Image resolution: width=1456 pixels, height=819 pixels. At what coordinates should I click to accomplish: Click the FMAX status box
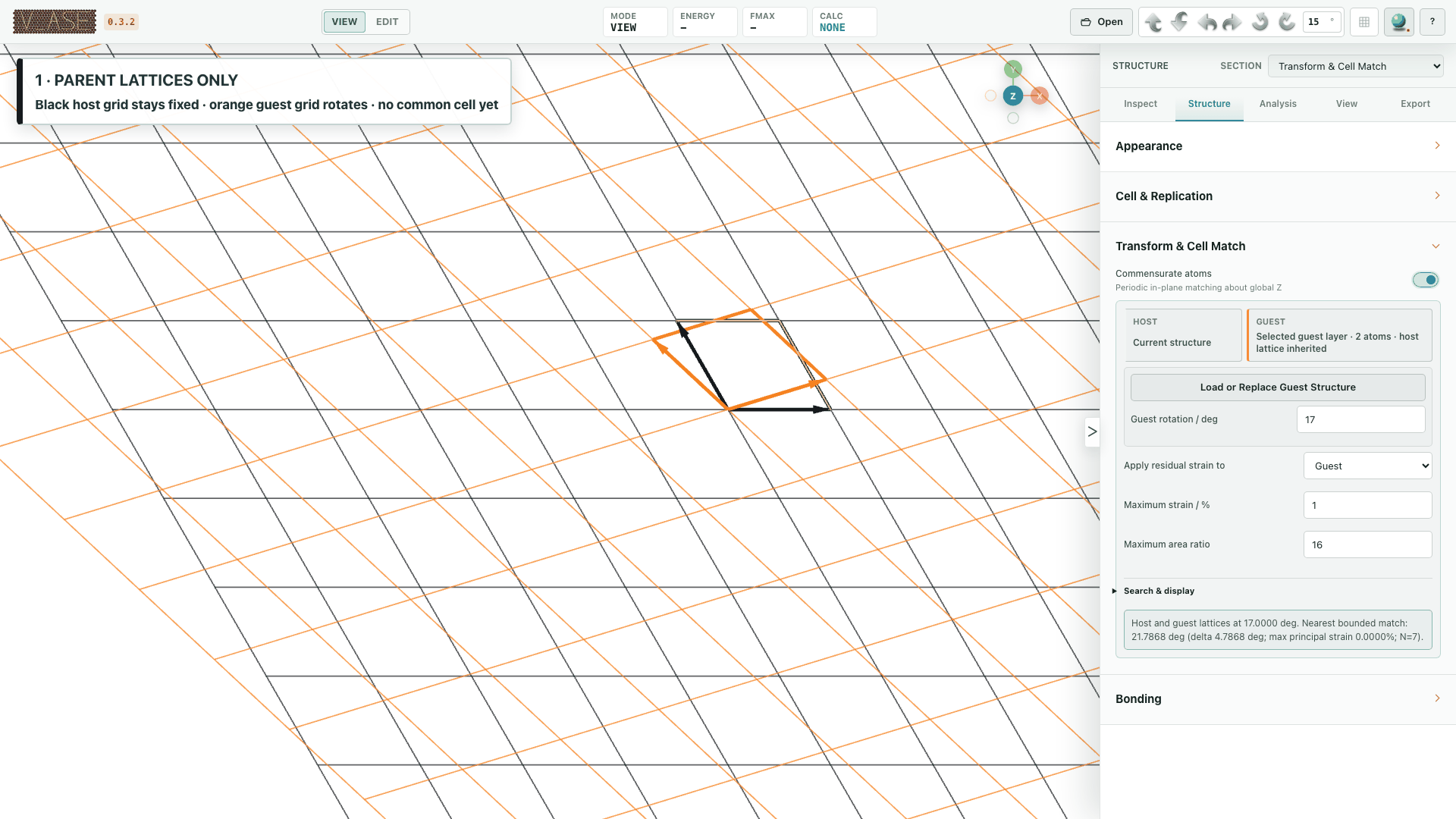click(775, 22)
